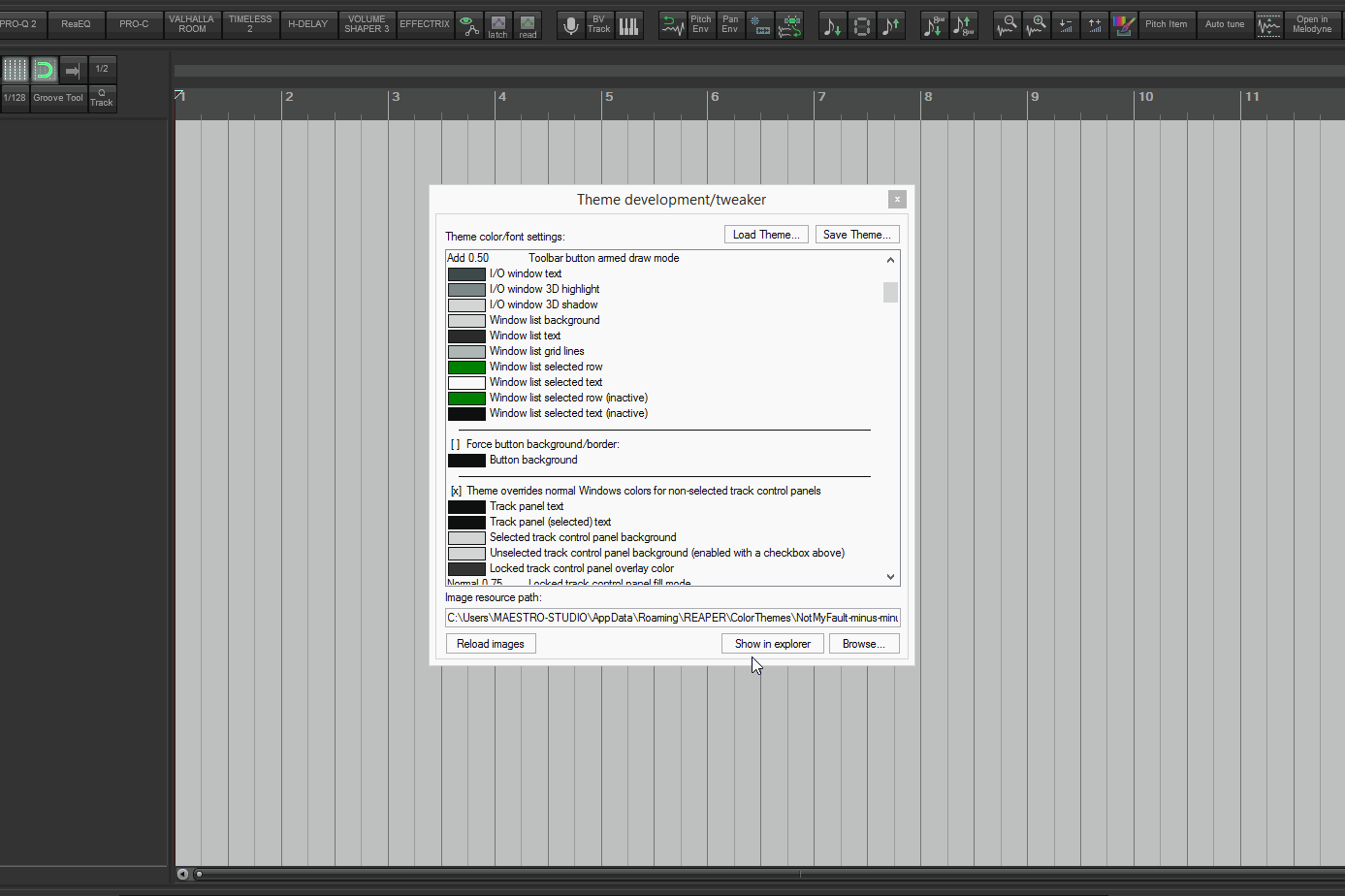Image resolution: width=1345 pixels, height=896 pixels.
Task: Click Save Theme... button
Action: pyautogui.click(x=857, y=235)
